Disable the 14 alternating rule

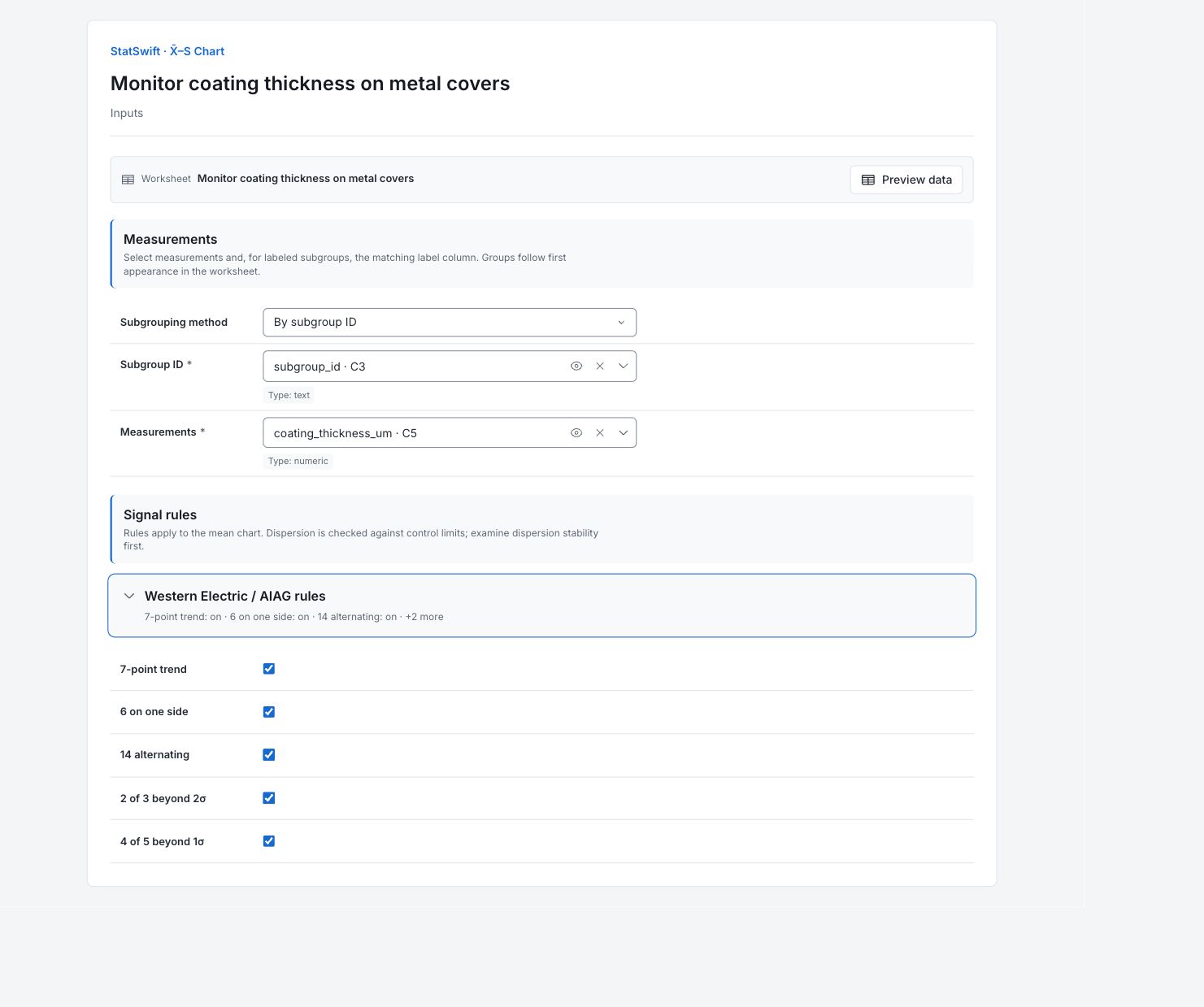pyautogui.click(x=269, y=755)
